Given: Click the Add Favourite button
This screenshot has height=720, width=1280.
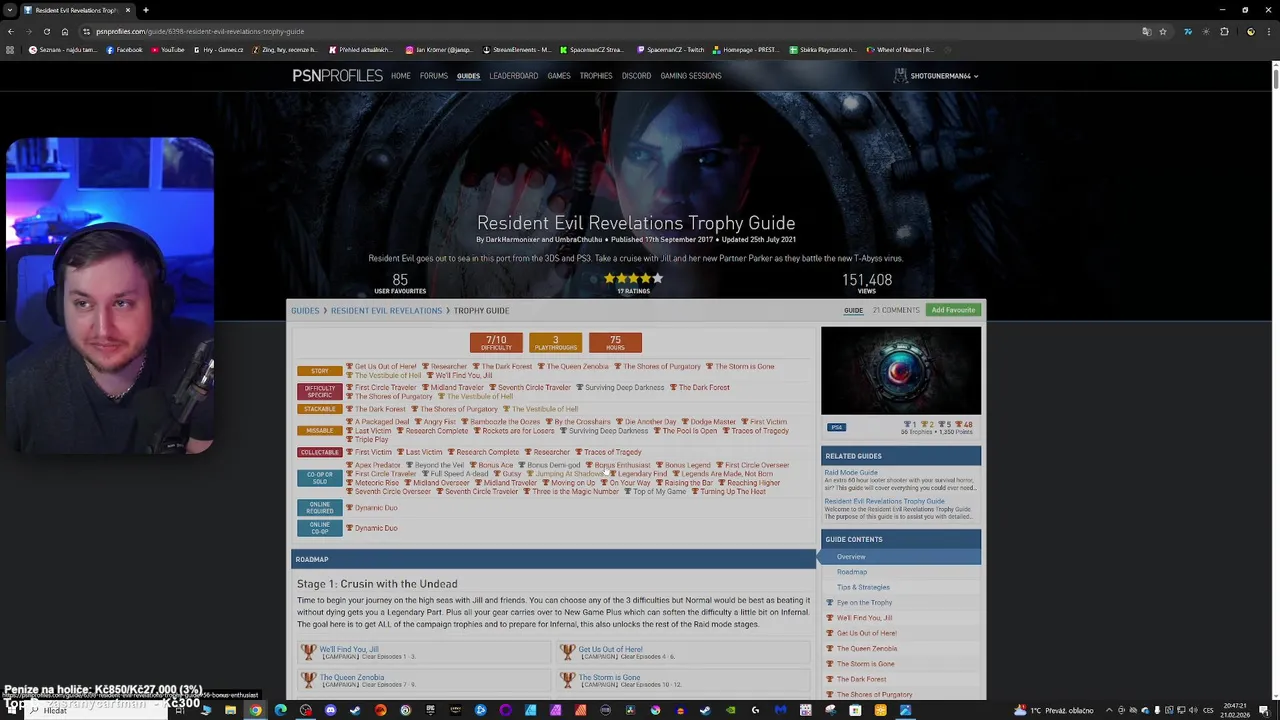Looking at the screenshot, I should tap(953, 310).
